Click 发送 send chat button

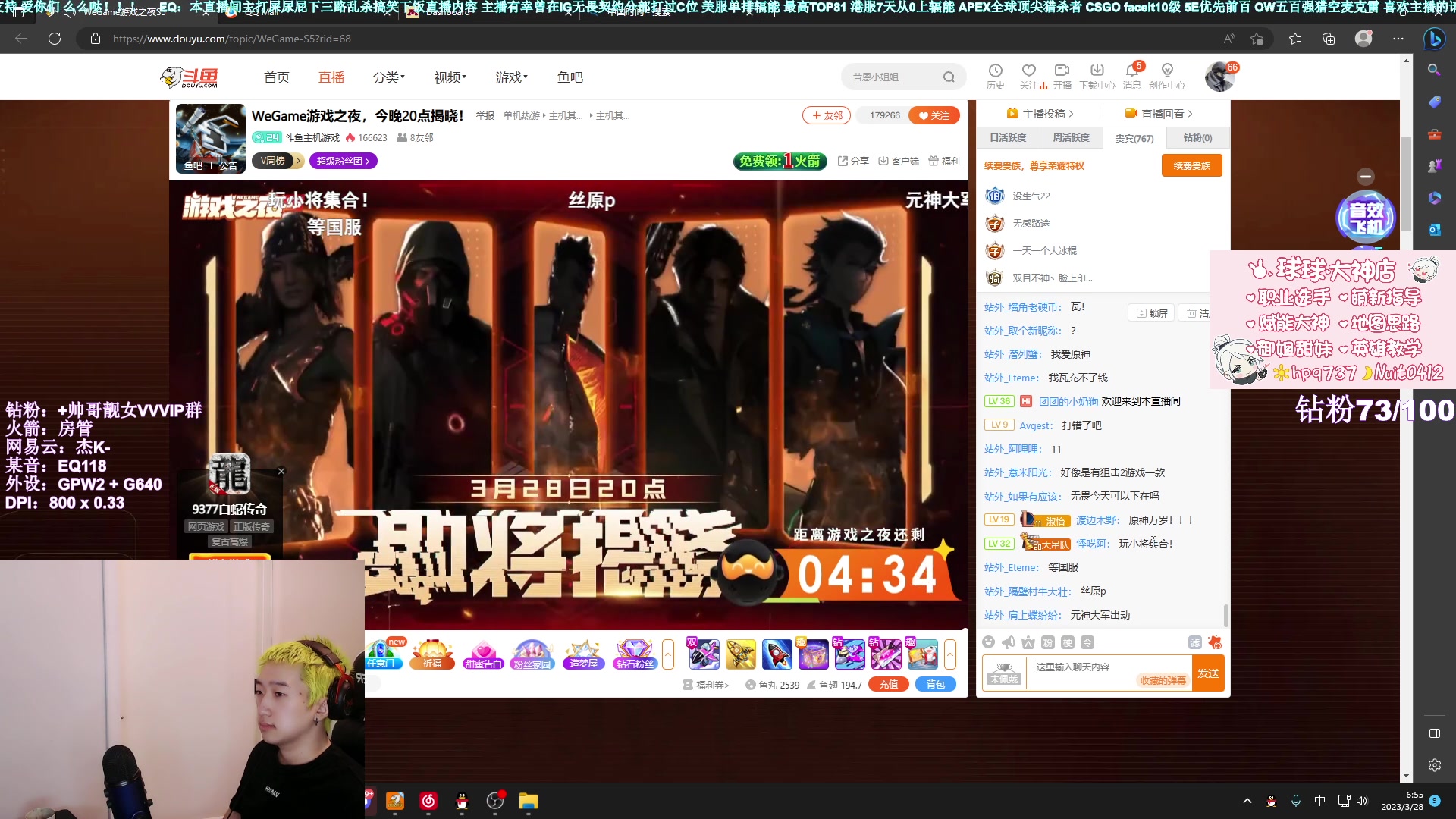(1208, 673)
